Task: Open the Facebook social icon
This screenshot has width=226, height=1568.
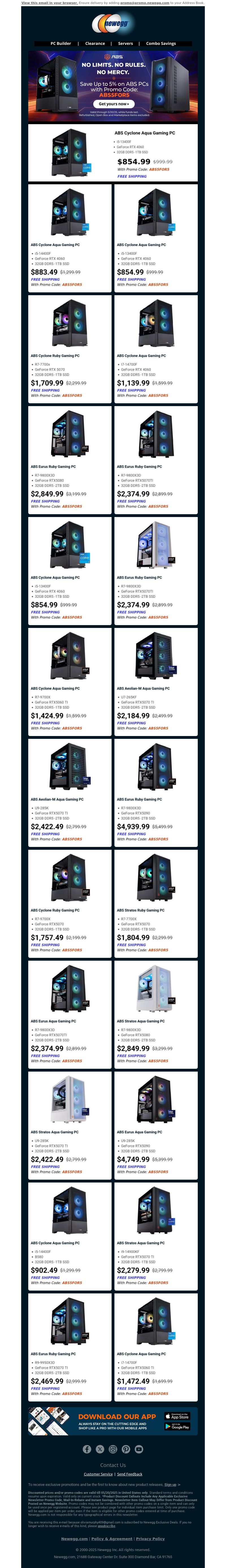Action: (x=87, y=1449)
